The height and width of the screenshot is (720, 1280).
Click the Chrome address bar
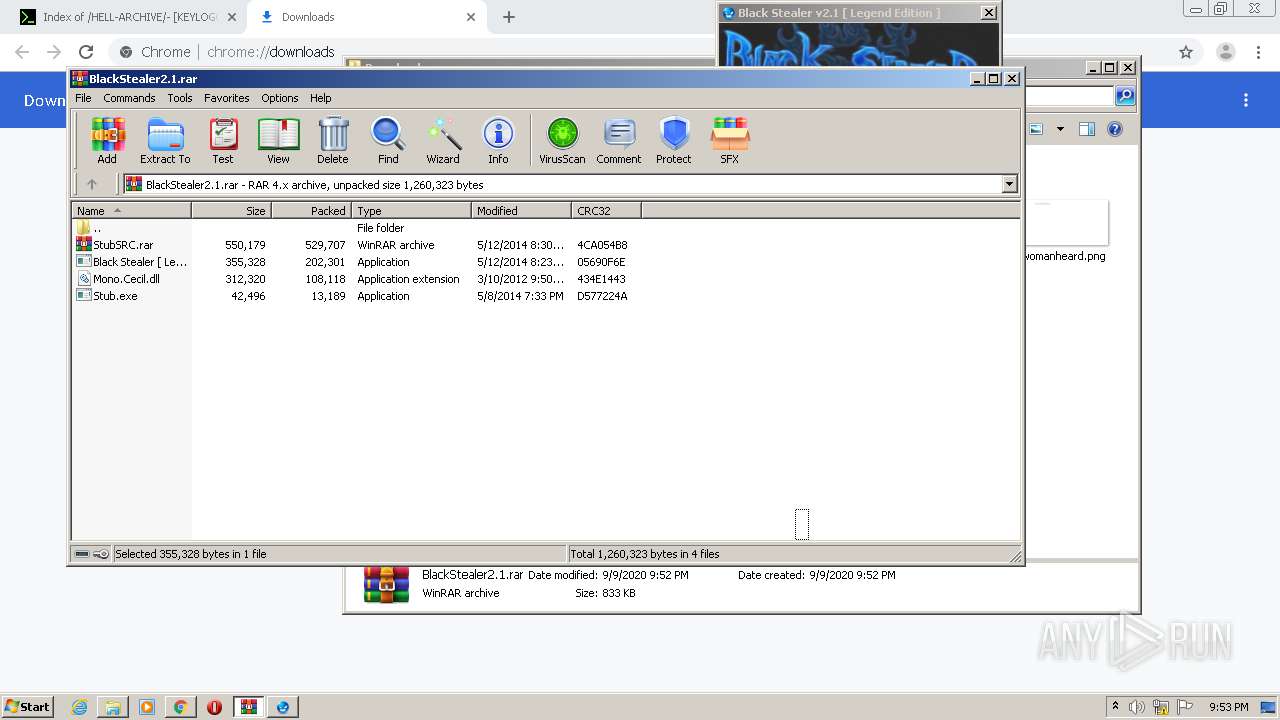click(640, 52)
